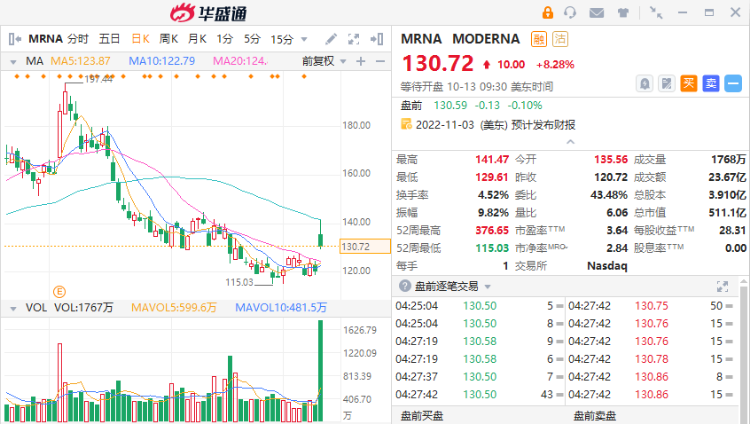
Task: Click the 最高 value 141.47
Action: point(492,159)
